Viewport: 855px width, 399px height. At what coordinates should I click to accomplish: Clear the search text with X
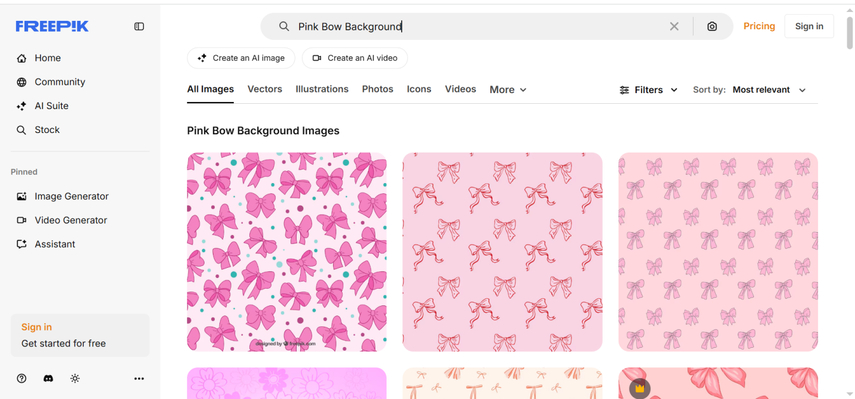tap(674, 26)
